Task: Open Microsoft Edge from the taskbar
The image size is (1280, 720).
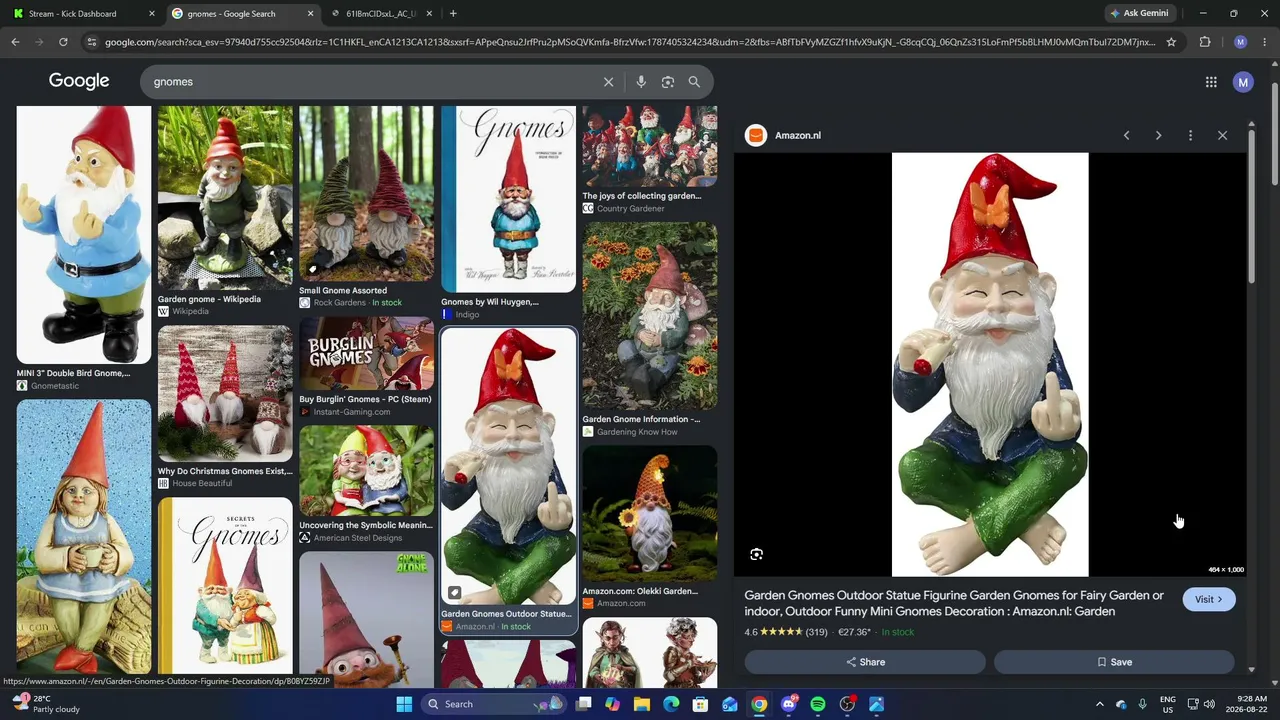Action: click(671, 704)
